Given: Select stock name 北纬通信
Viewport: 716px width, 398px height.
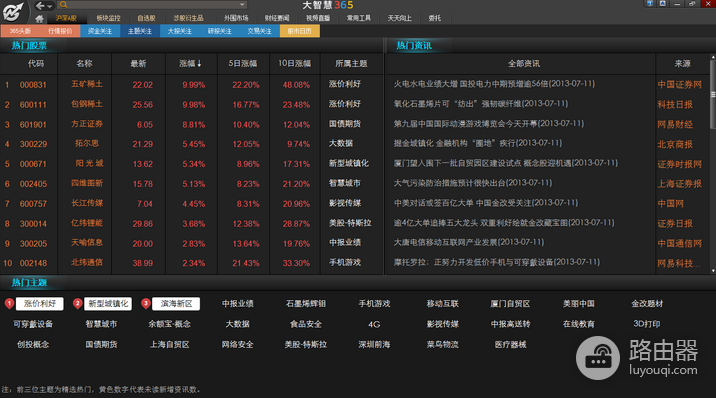Looking at the screenshot, I should (87, 263).
